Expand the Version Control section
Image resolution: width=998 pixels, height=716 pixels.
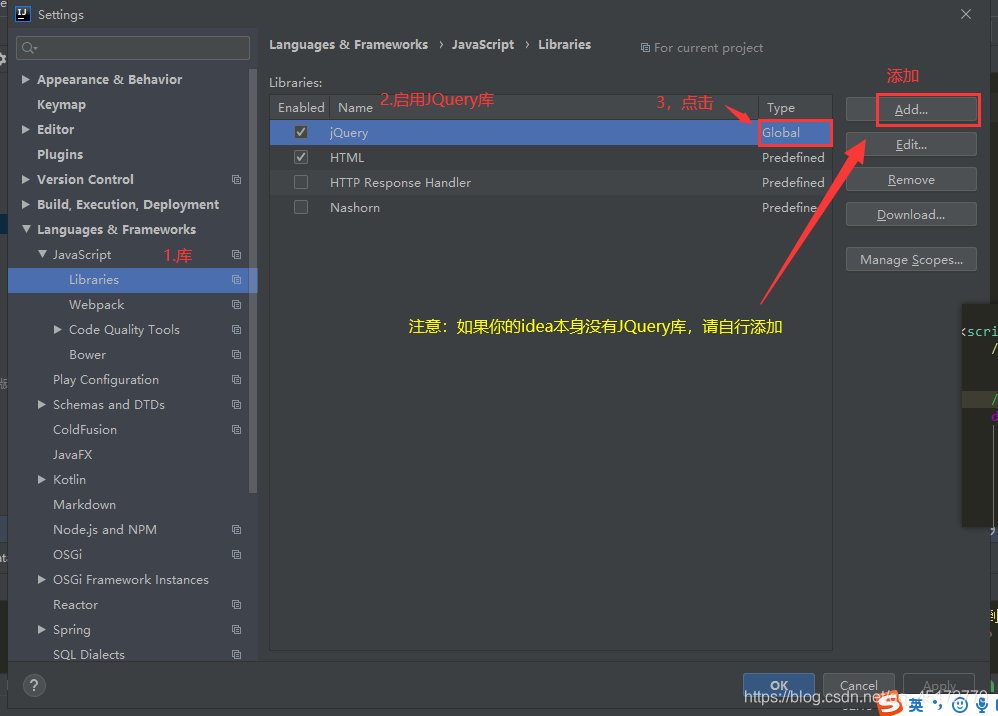(x=25, y=179)
